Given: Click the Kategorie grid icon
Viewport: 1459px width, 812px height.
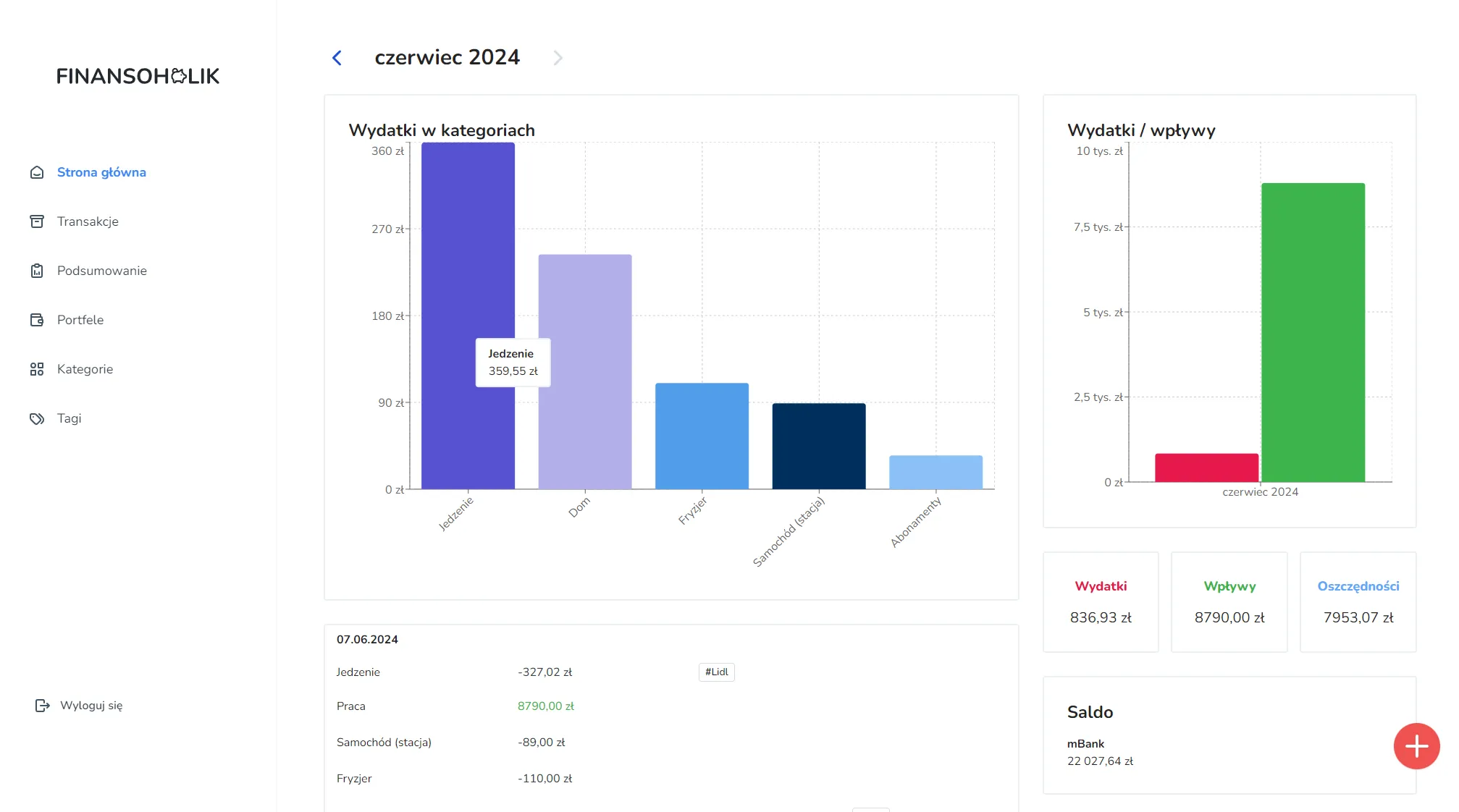Looking at the screenshot, I should coord(37,369).
